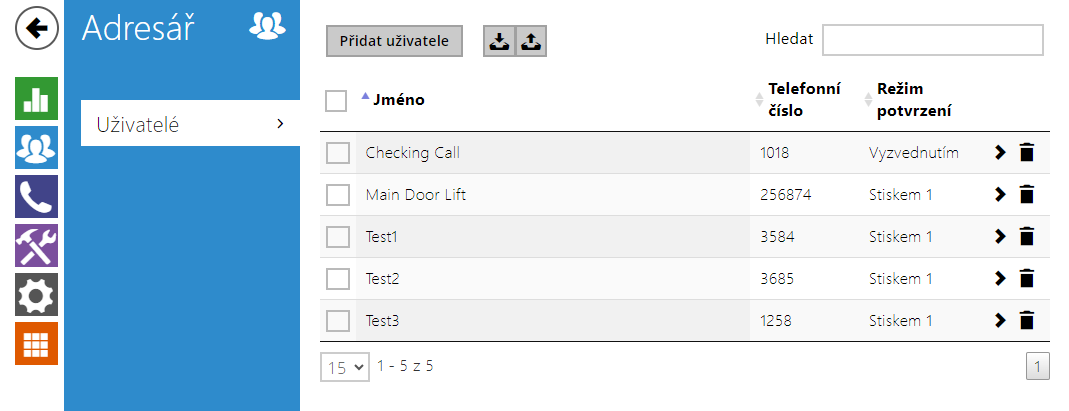Open the green status chart section
Screen dimensions: 1069x411
click(37, 98)
